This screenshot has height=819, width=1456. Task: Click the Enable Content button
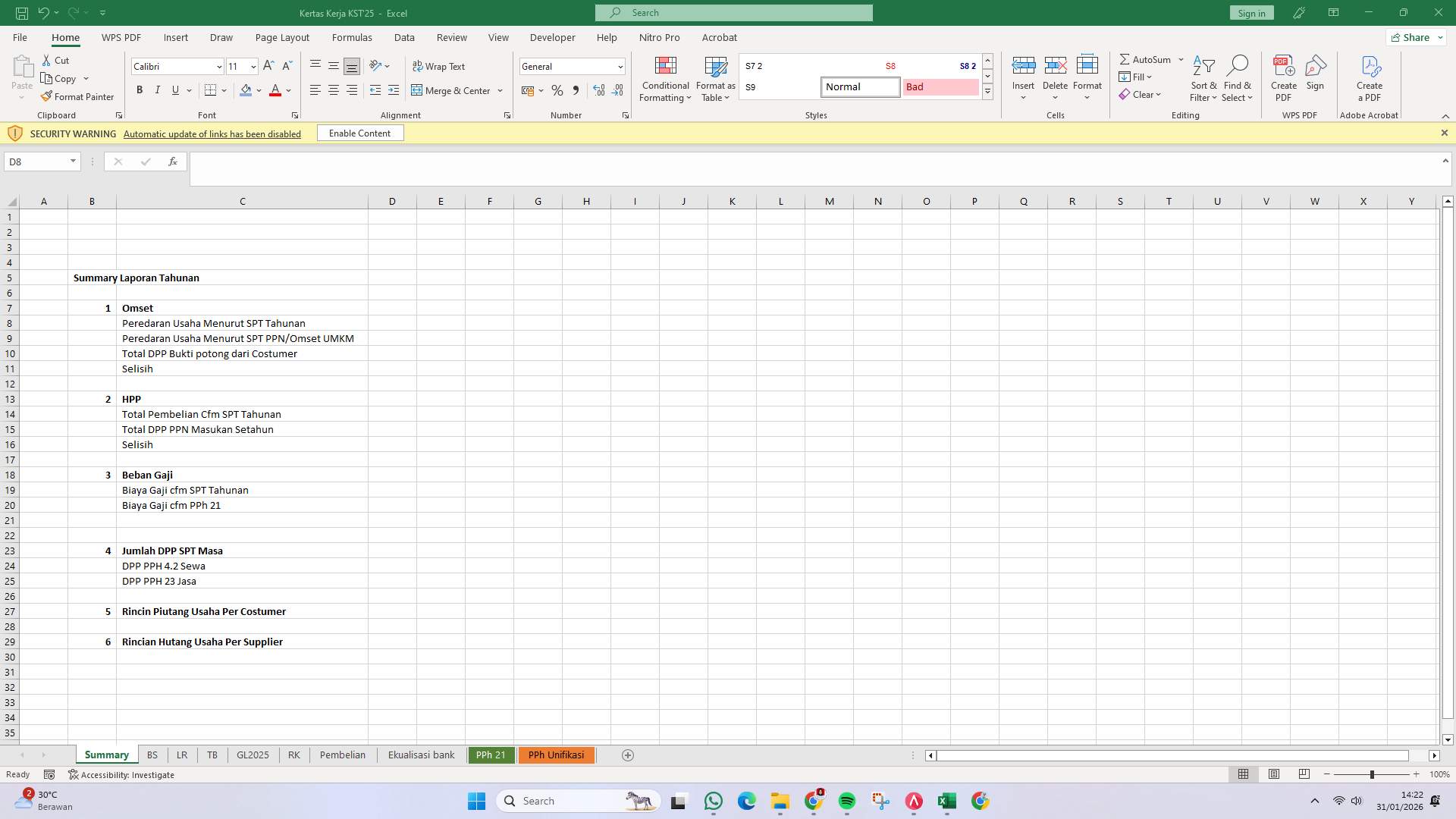[x=359, y=133]
